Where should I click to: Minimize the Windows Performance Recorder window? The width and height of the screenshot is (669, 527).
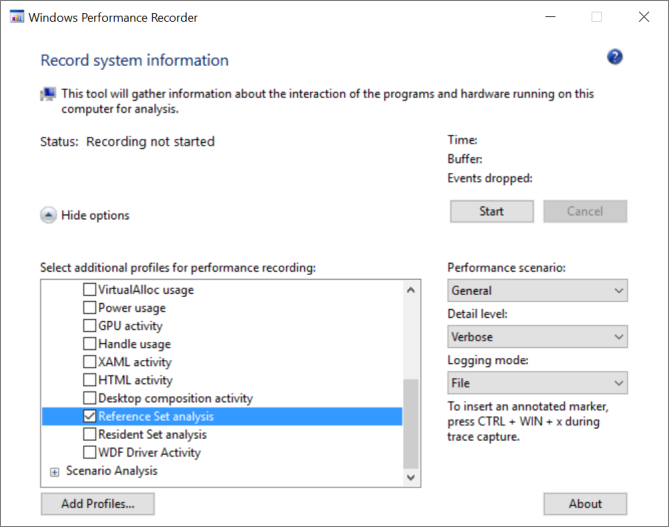[550, 17]
